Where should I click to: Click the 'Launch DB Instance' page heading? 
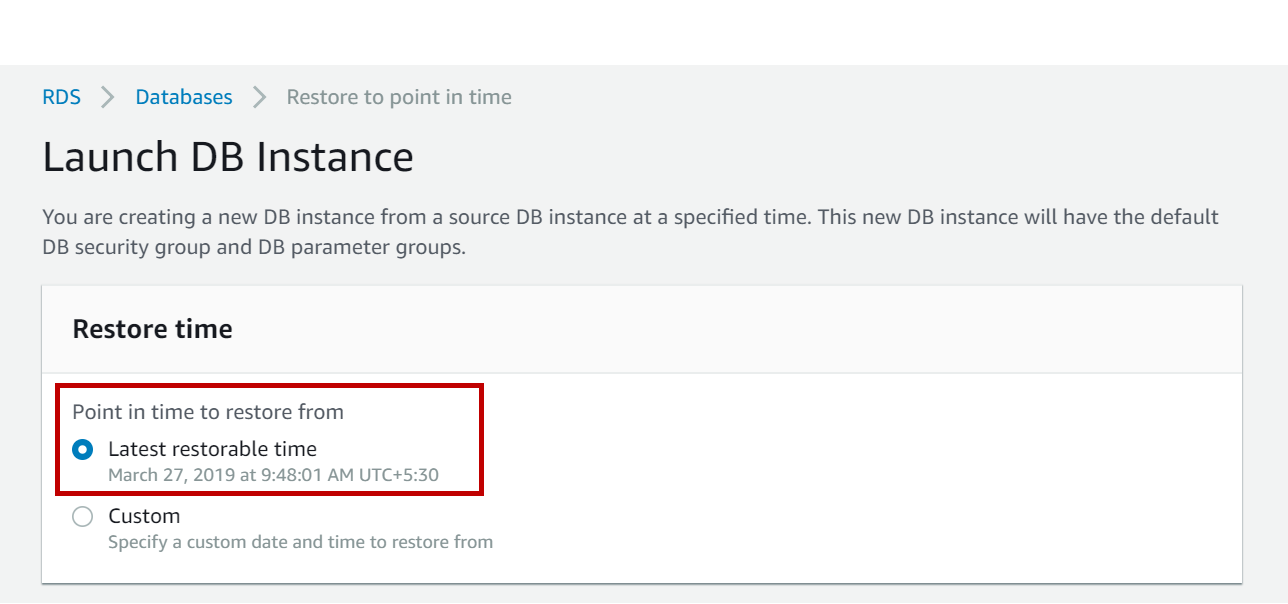click(228, 158)
